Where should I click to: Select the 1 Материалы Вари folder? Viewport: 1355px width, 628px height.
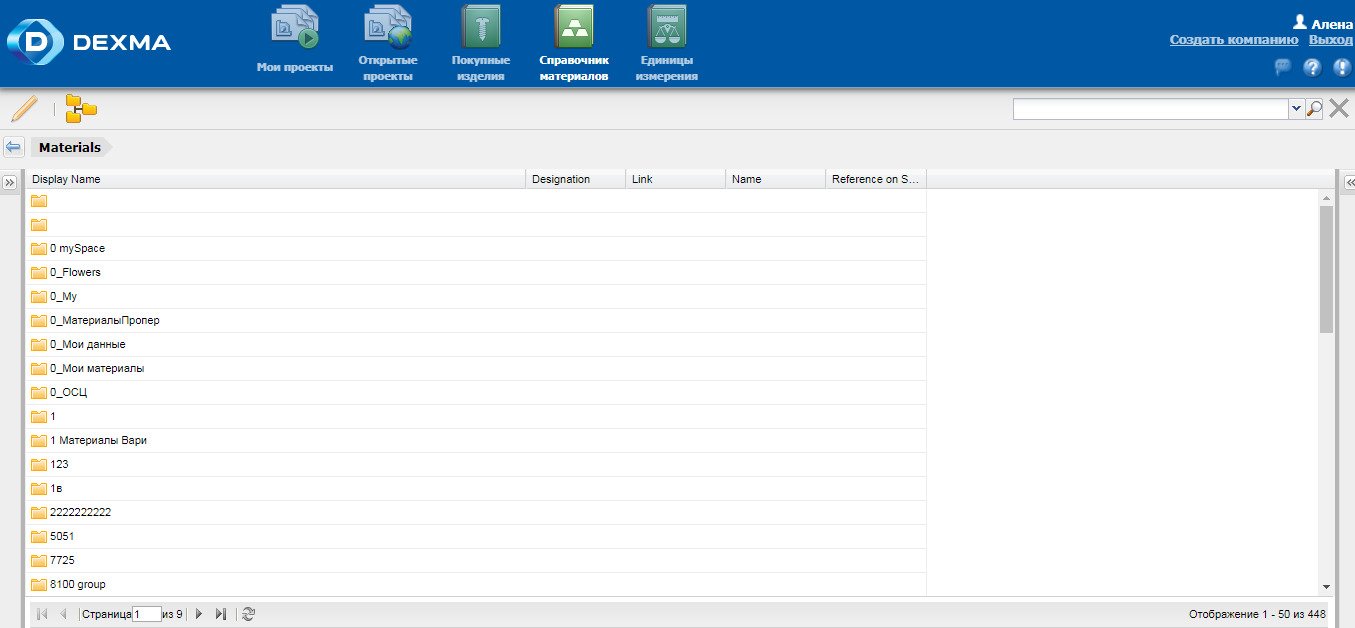coord(476,440)
